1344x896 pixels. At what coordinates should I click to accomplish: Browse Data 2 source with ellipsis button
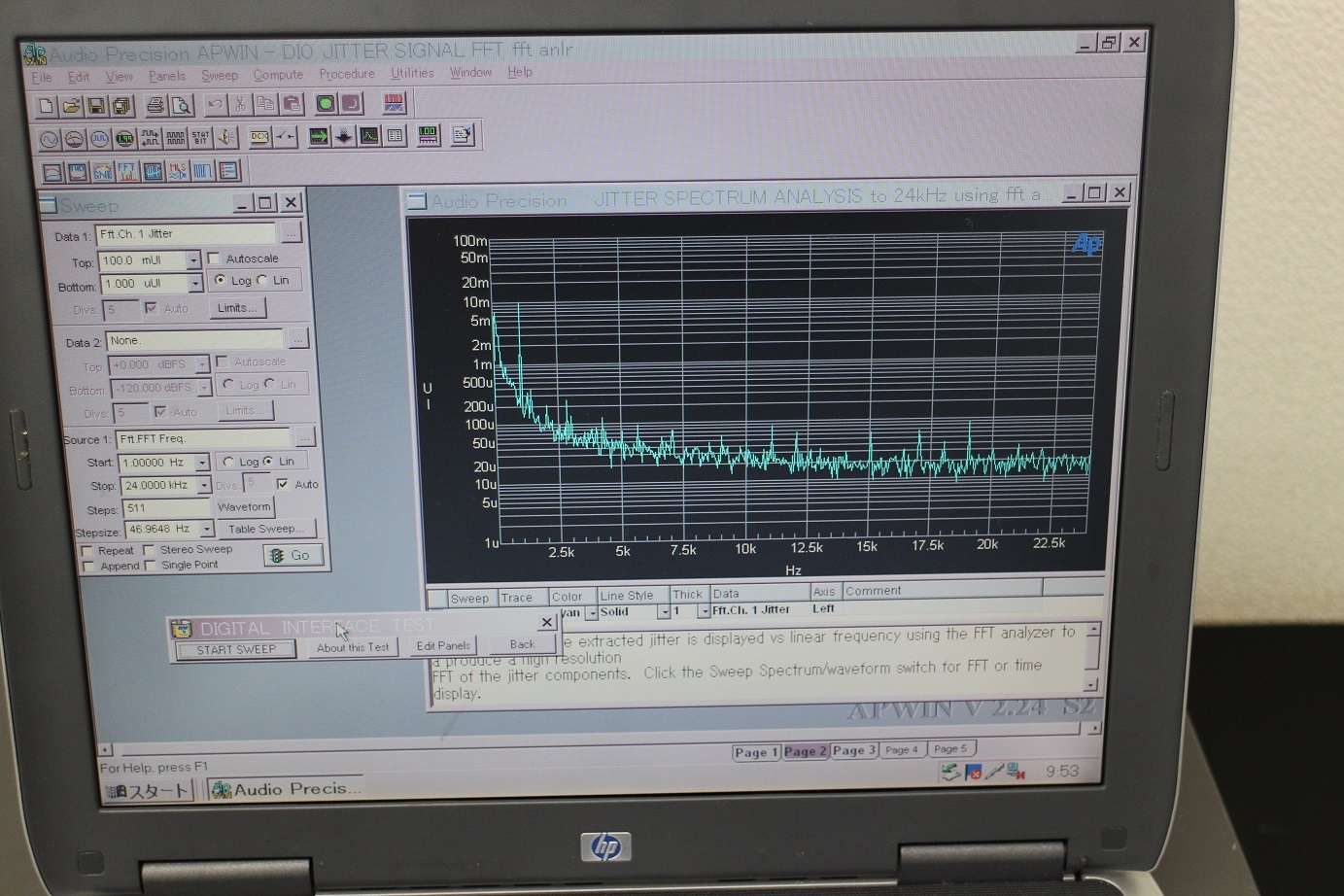pos(297,339)
